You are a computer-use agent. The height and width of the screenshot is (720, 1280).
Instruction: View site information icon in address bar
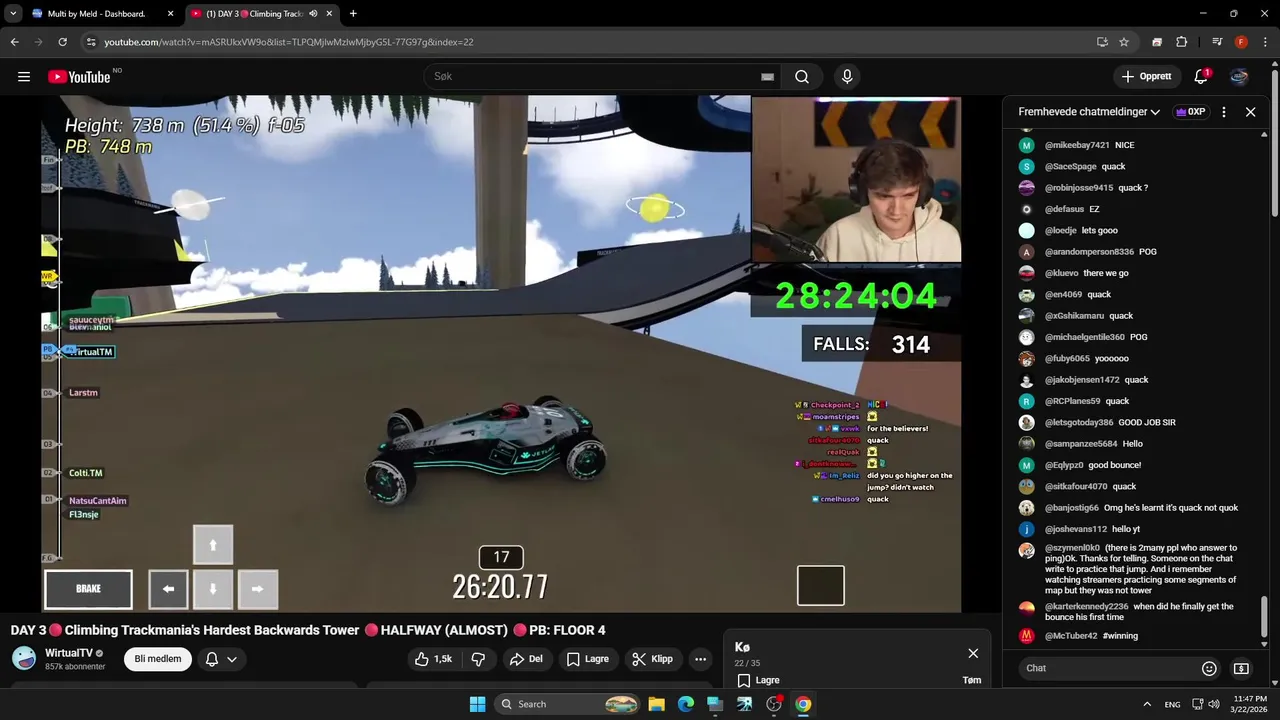tap(91, 42)
